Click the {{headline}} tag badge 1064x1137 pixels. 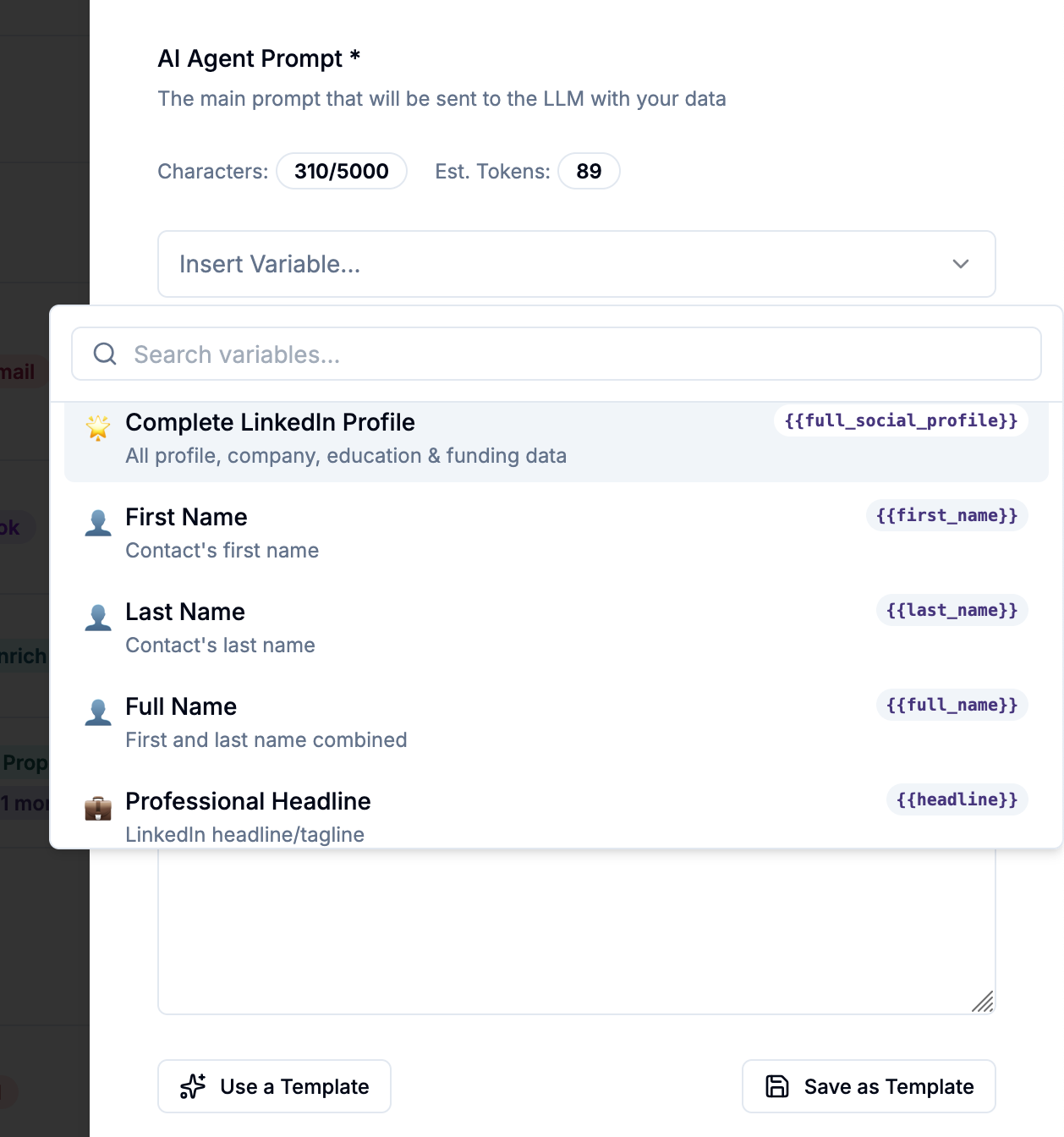957,799
